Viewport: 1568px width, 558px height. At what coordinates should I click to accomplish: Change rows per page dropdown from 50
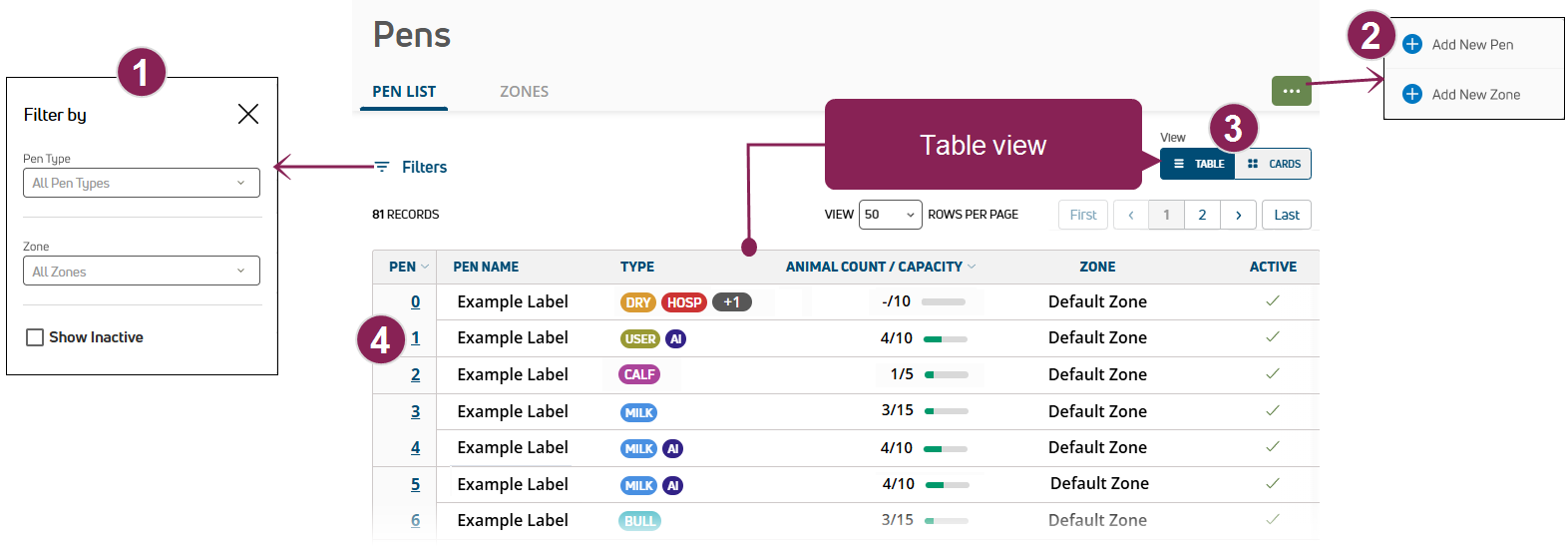point(890,215)
